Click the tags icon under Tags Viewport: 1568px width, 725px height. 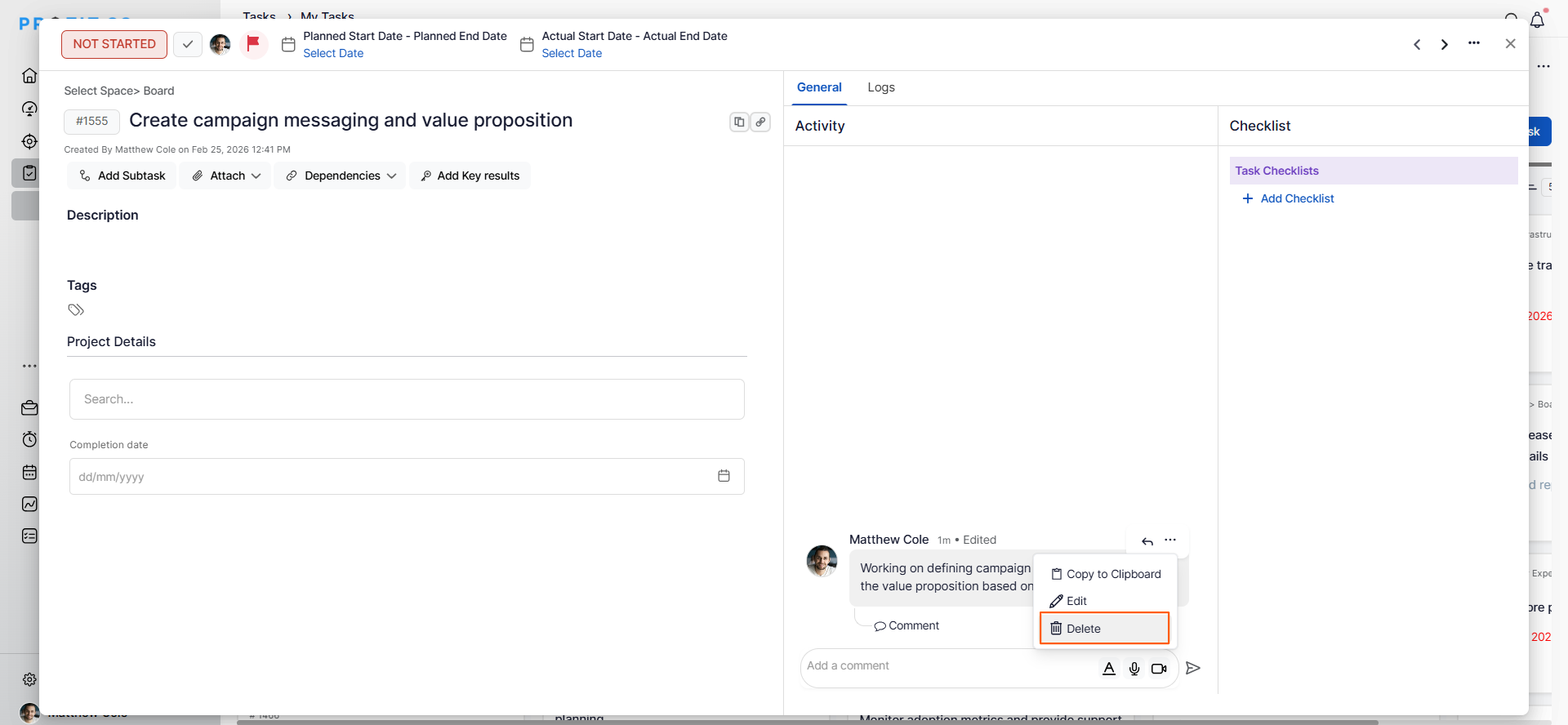pyautogui.click(x=76, y=310)
